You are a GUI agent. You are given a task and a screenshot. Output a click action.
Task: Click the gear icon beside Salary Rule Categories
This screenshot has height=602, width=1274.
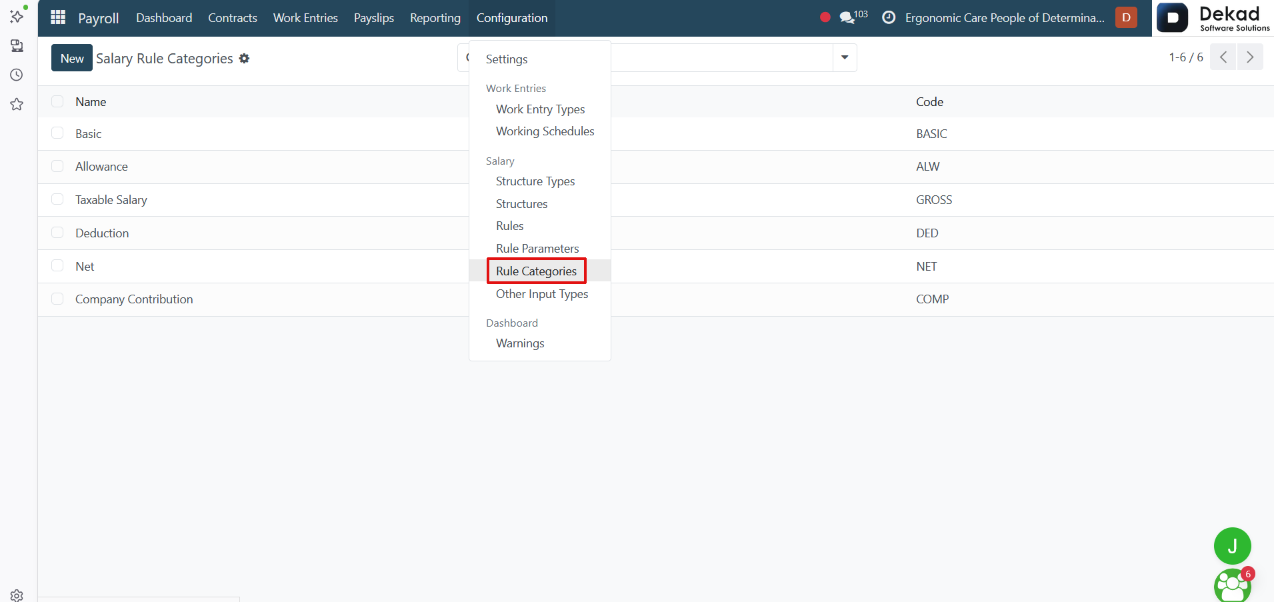[x=244, y=59]
